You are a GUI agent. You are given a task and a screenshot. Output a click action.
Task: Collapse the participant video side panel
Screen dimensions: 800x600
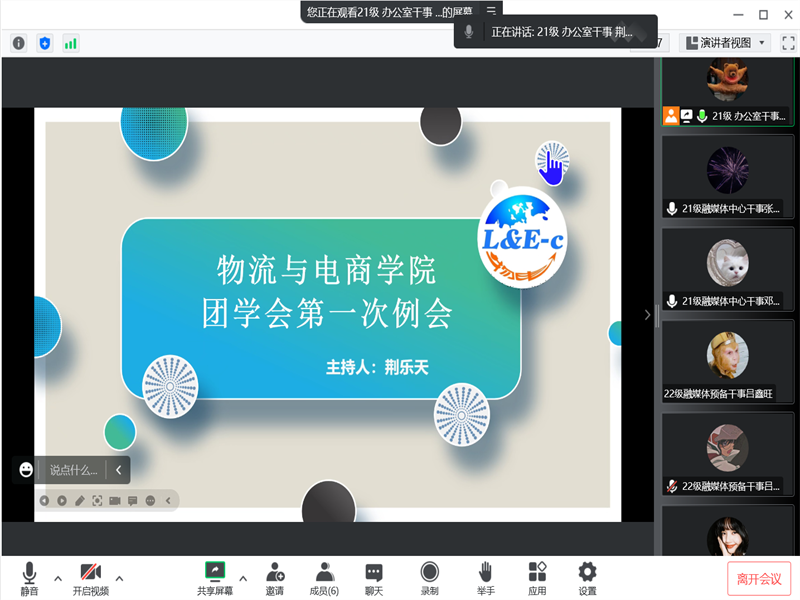click(x=647, y=314)
